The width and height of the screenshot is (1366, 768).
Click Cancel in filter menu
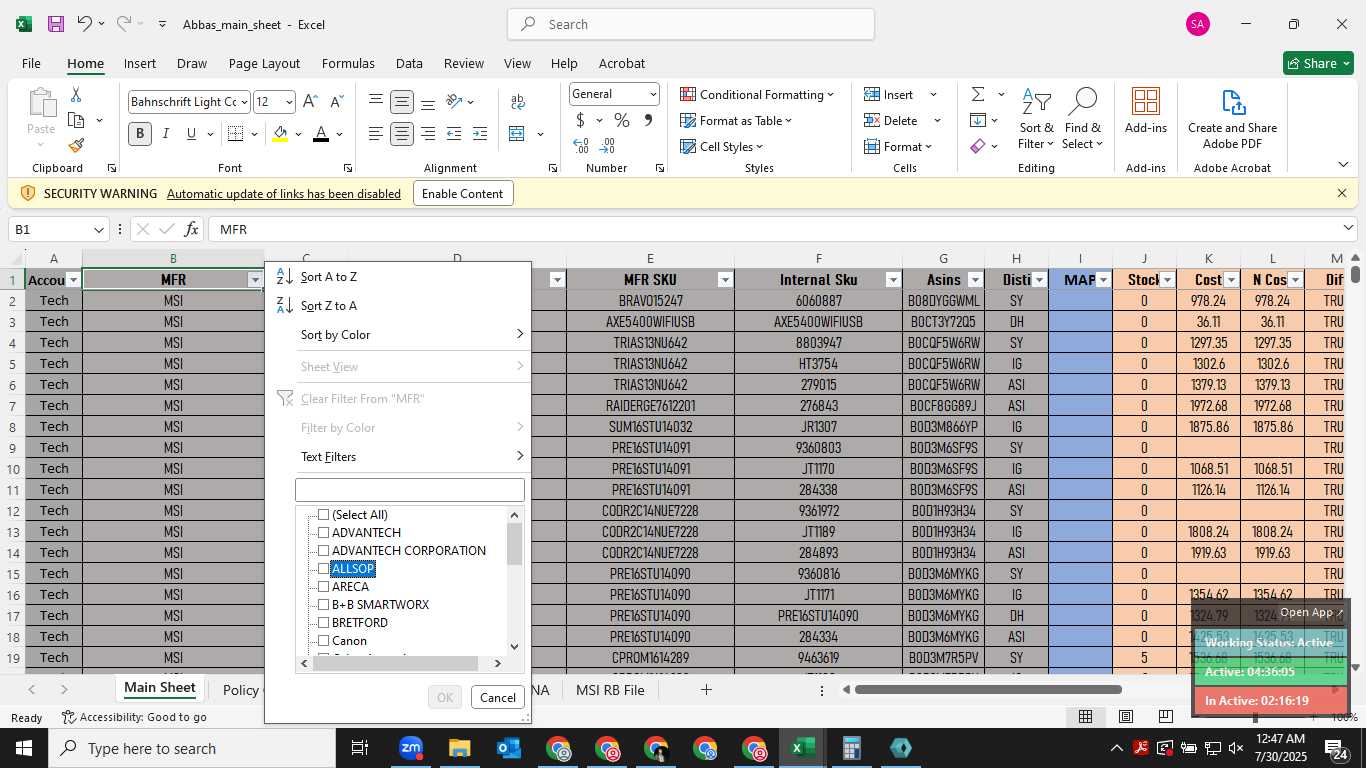coord(497,698)
